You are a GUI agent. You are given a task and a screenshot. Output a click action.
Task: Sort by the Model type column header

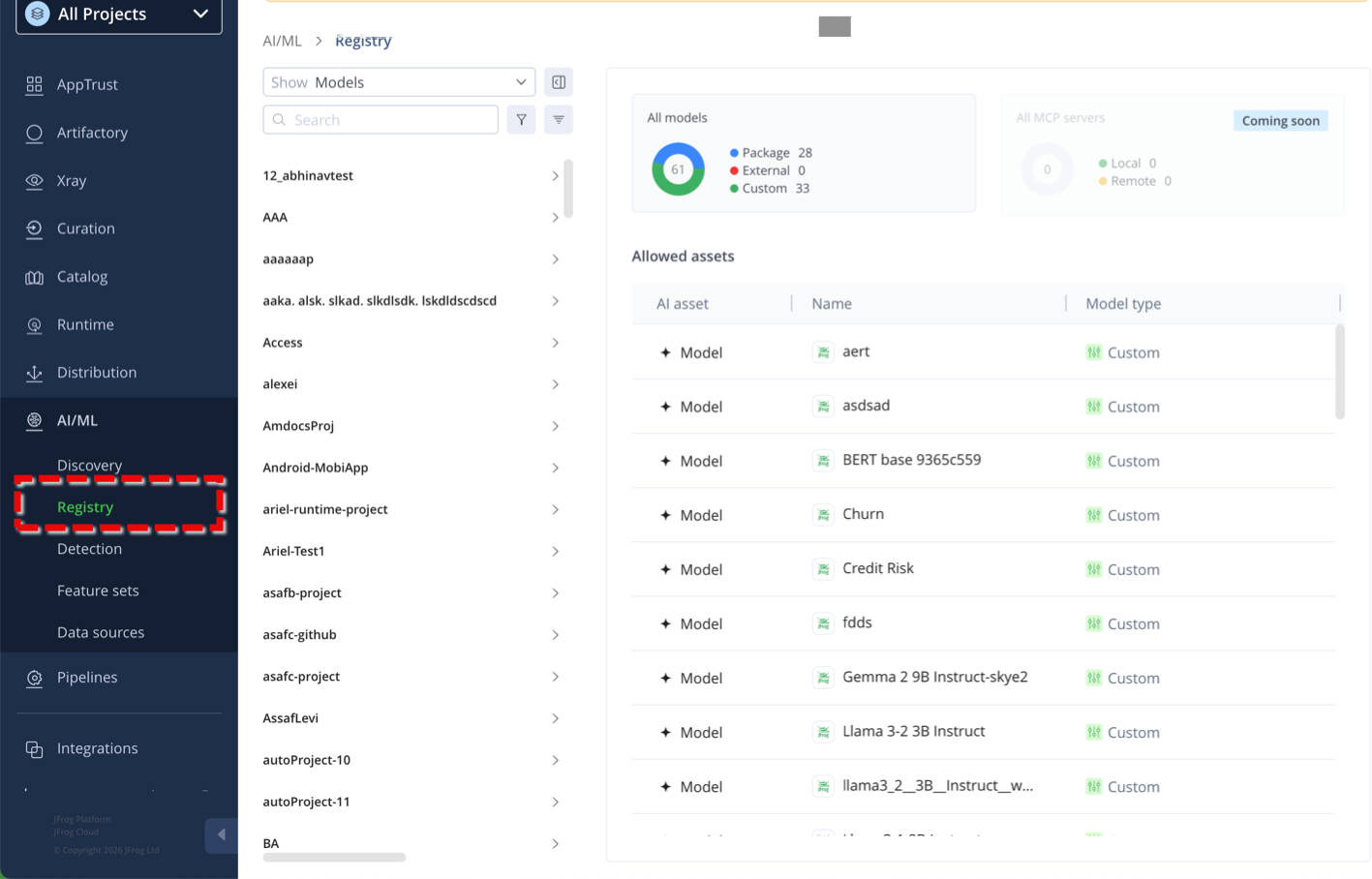pyautogui.click(x=1123, y=304)
